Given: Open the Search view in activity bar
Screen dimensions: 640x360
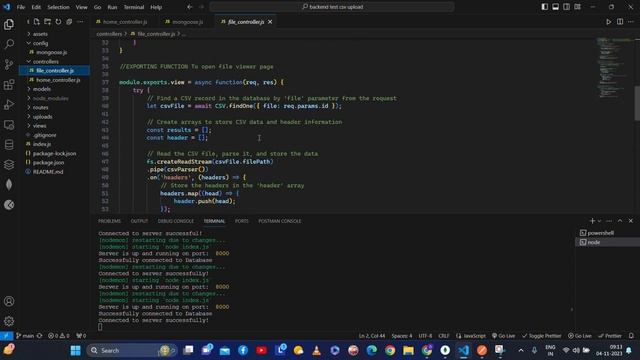Looking at the screenshot, I should tap(9, 44).
